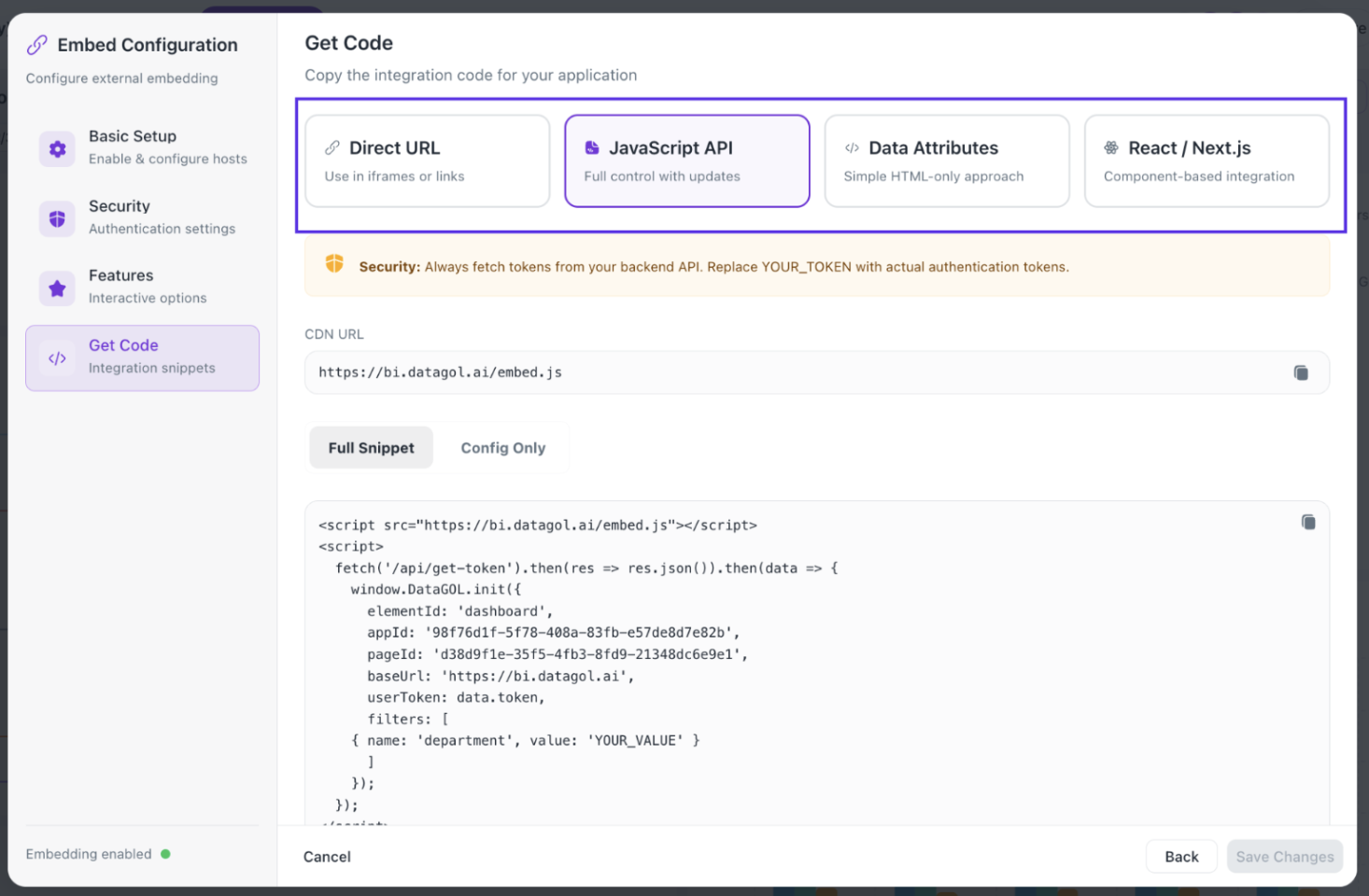Click the star icon for Features

point(57,288)
